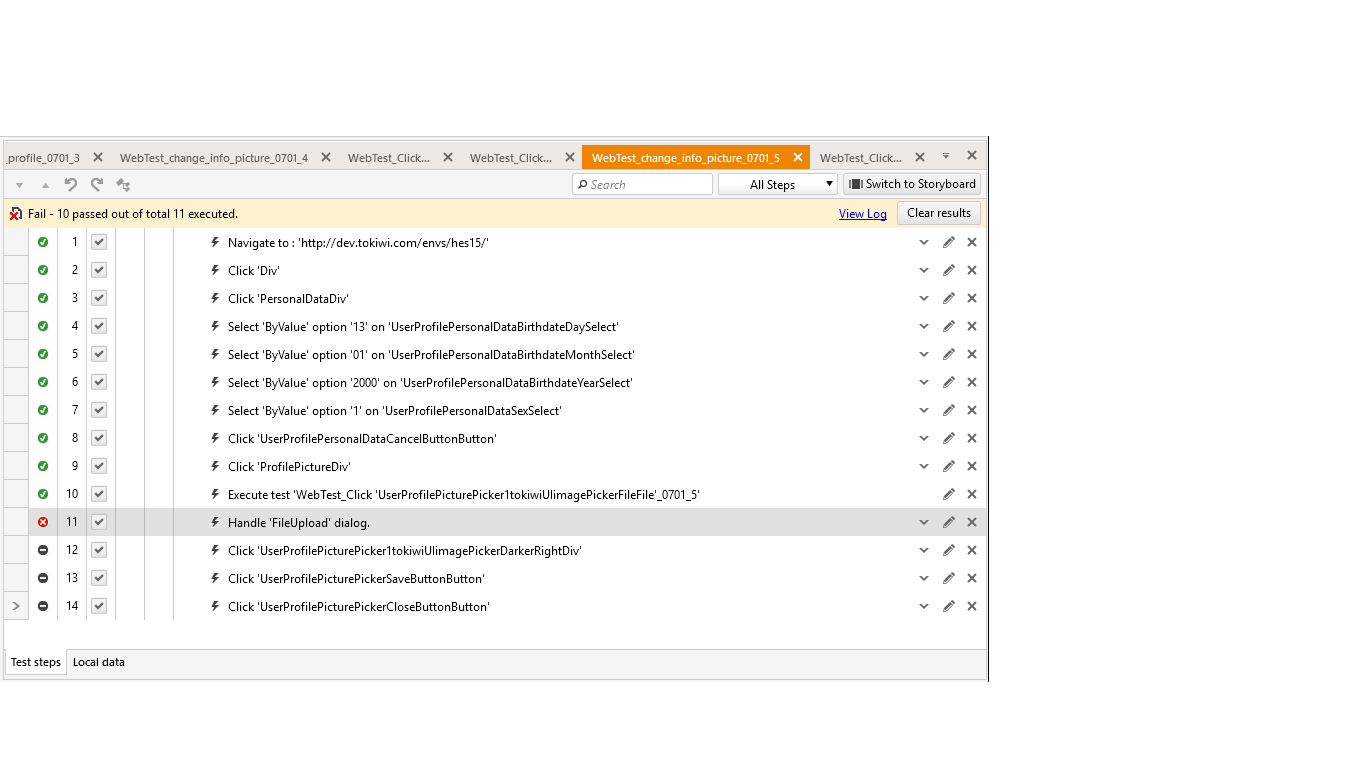Edit step 10 Execute test with pencil
This screenshot has width=1366, height=768.
coord(948,494)
